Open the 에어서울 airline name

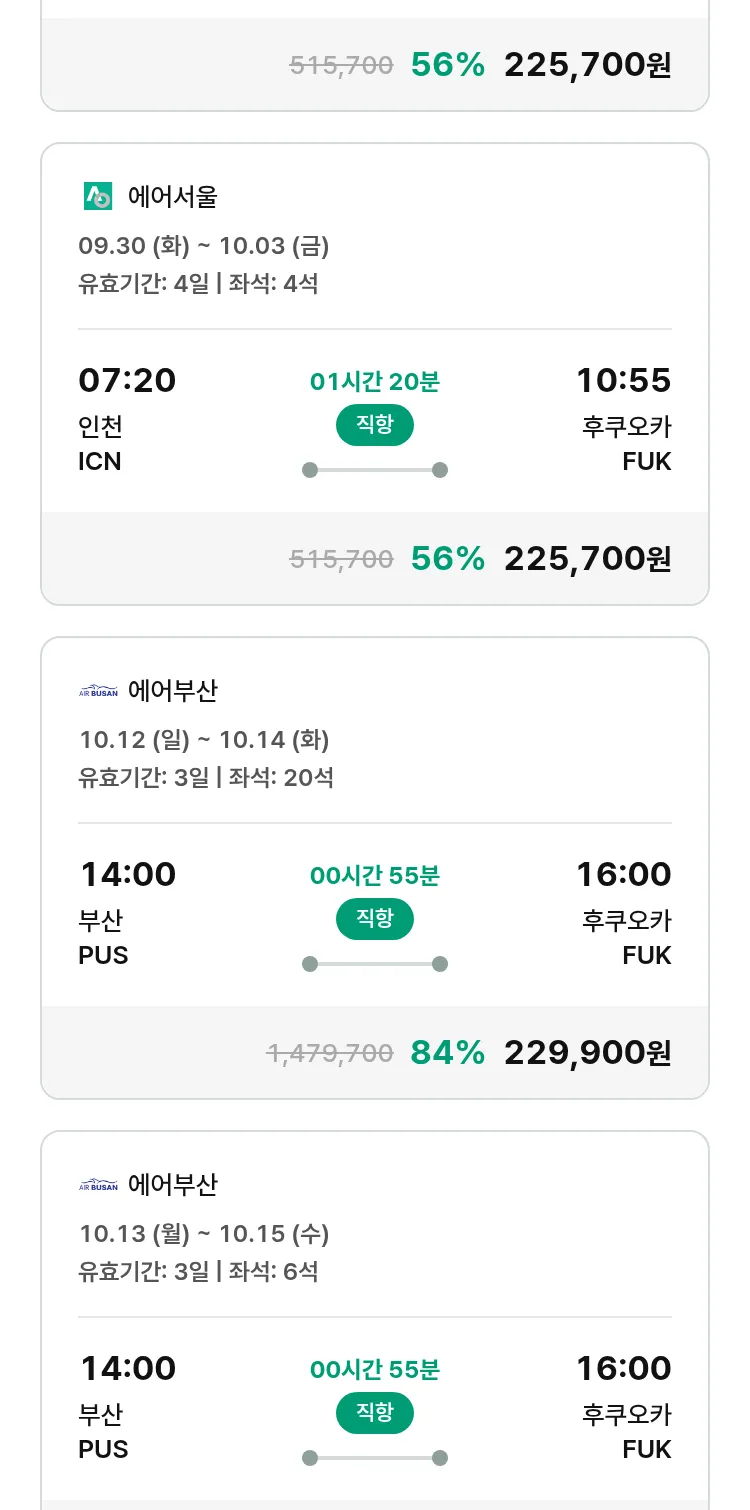click(x=172, y=197)
